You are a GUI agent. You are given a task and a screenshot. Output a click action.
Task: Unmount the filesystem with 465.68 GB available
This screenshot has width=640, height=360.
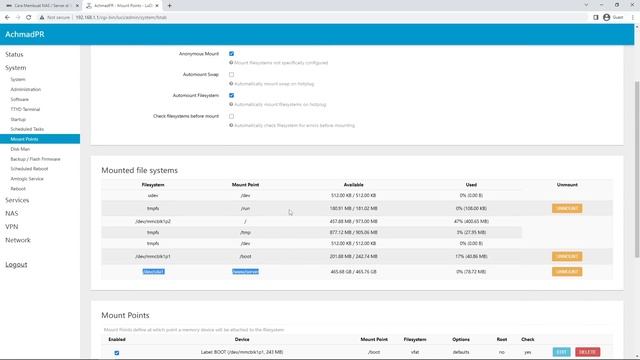click(x=567, y=272)
